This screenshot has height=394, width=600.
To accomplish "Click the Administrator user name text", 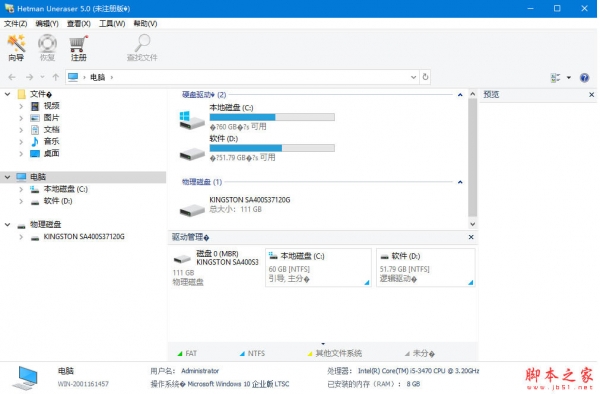I will (x=200, y=371).
